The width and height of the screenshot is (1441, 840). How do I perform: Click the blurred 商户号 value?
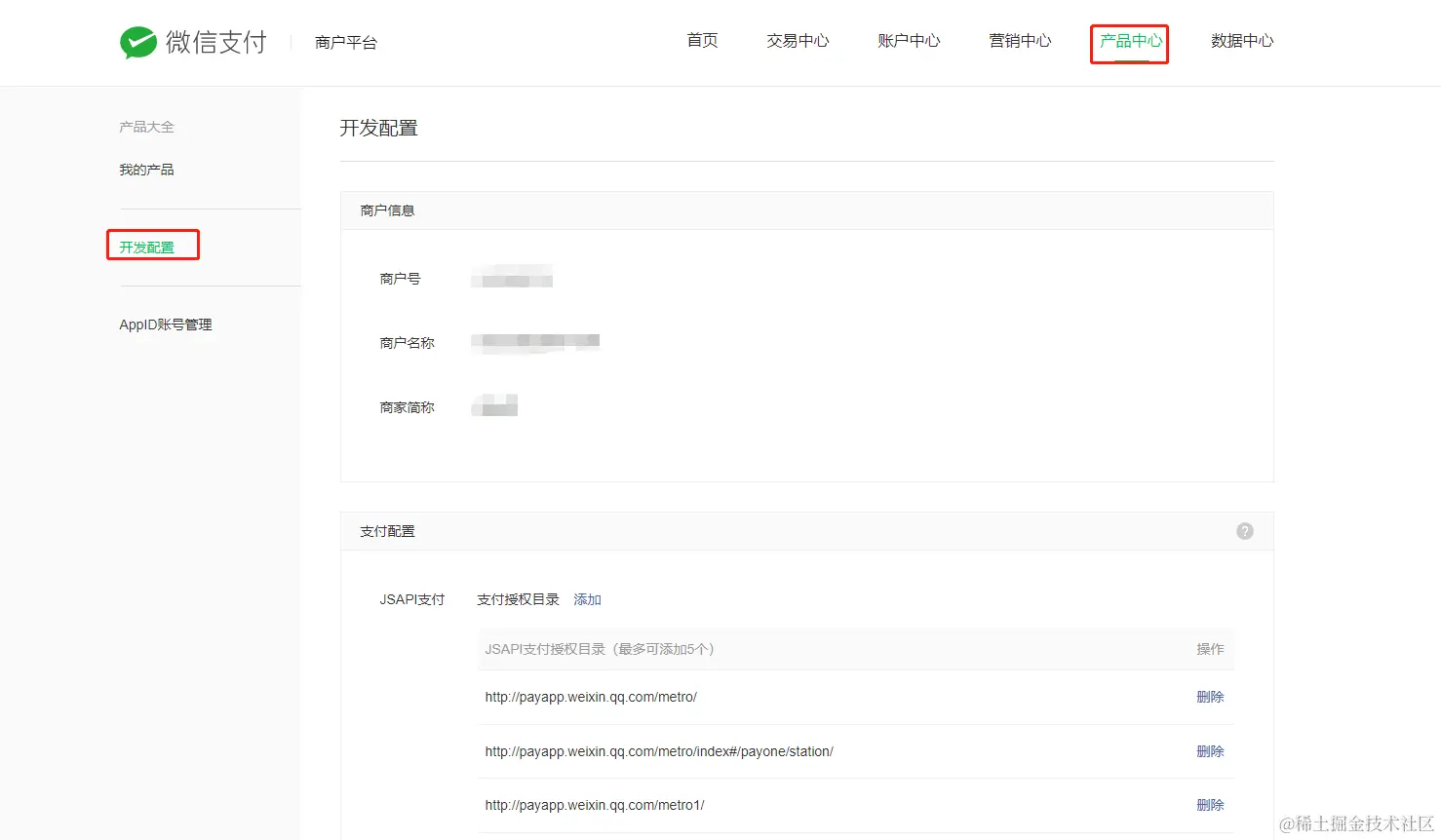tap(512, 276)
